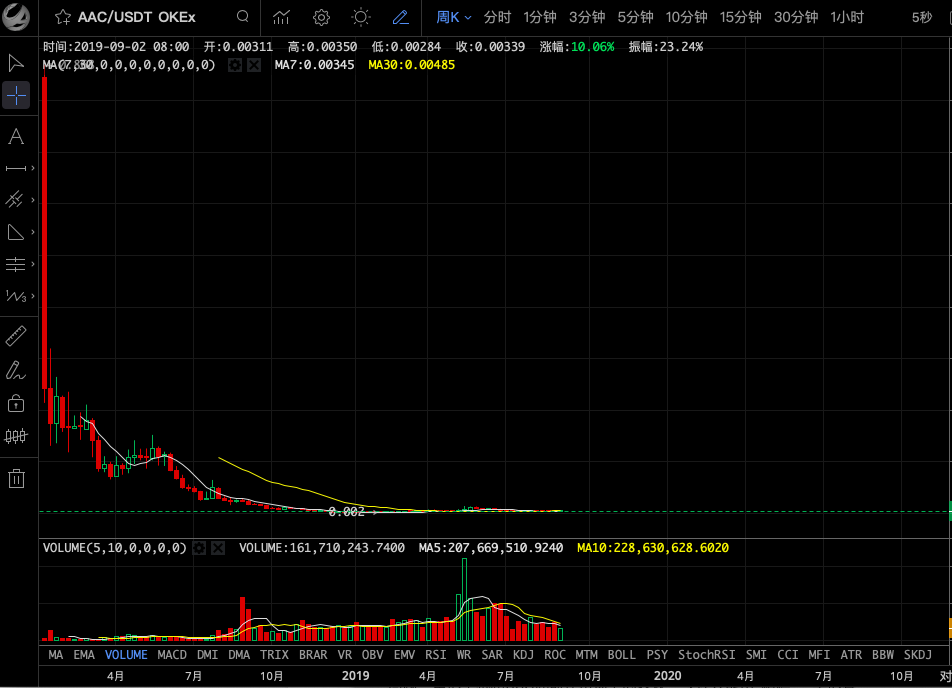This screenshot has height=688, width=952.
Task: Expand line segment tool options arrow
Action: 33,168
